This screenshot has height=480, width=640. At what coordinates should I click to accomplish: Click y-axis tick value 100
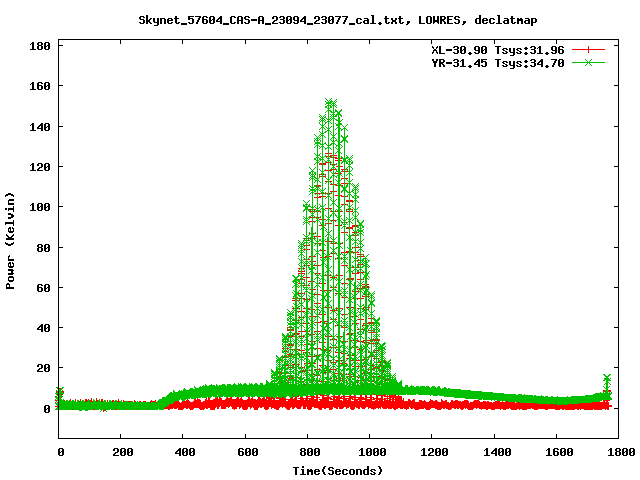[40, 207]
